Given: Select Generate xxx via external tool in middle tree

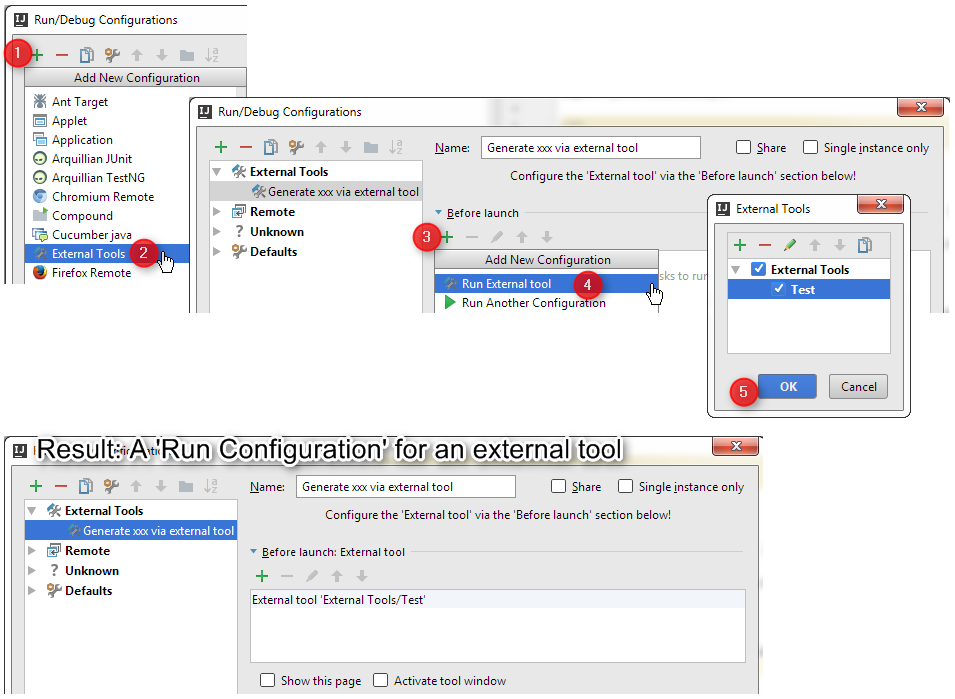Looking at the screenshot, I should (x=315, y=192).
